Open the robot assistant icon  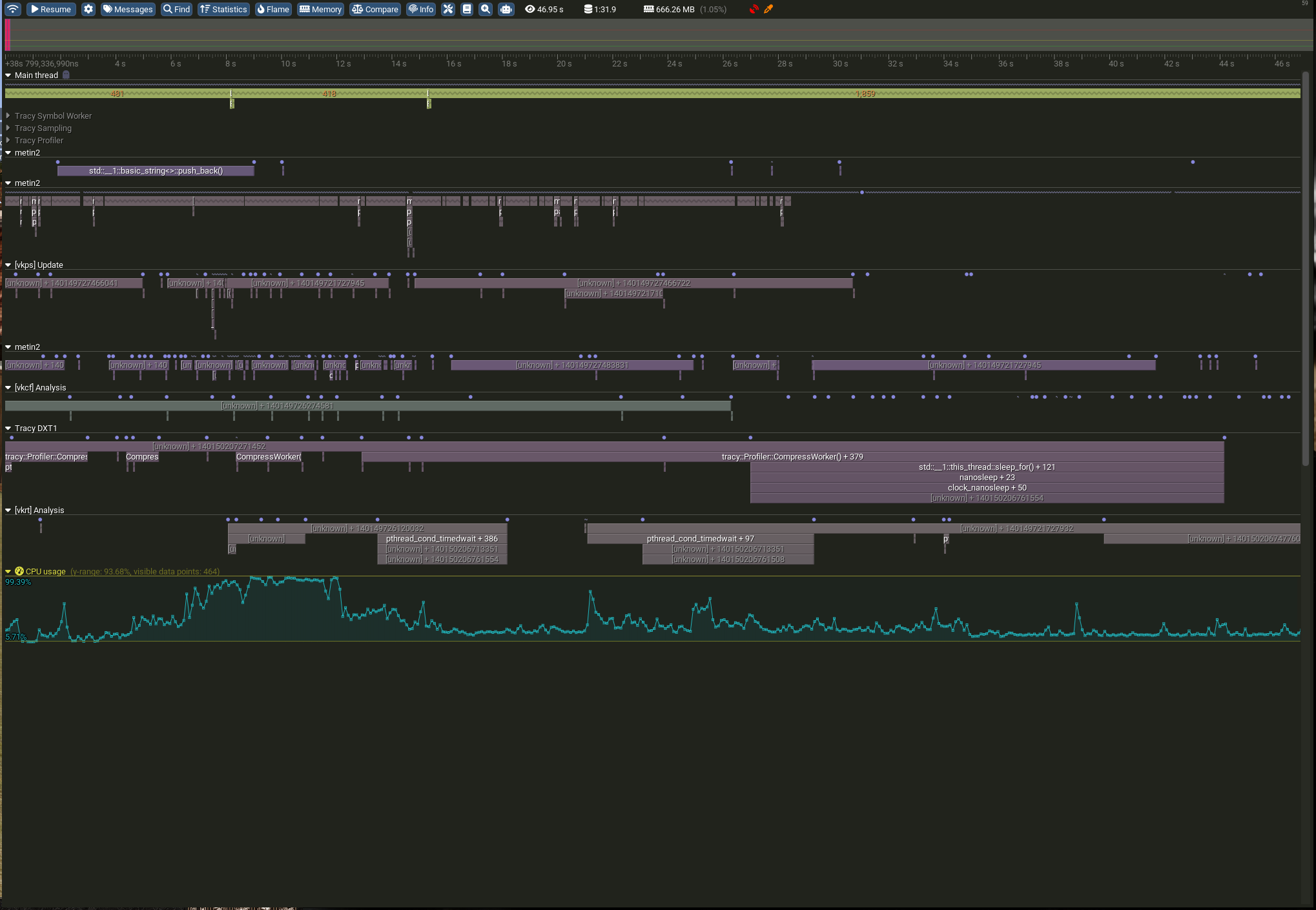506,9
